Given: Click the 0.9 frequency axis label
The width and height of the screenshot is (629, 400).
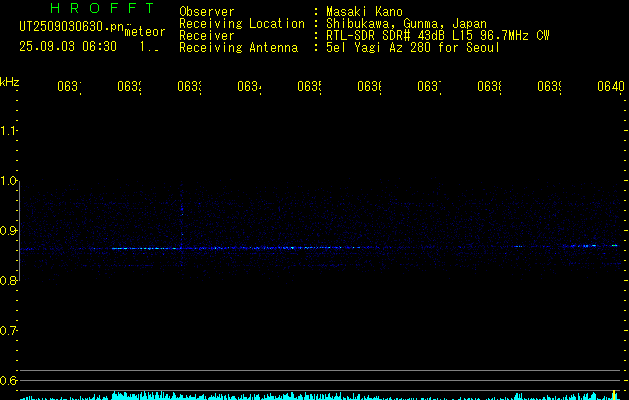Looking at the screenshot, I should pyautogui.click(x=8, y=230).
